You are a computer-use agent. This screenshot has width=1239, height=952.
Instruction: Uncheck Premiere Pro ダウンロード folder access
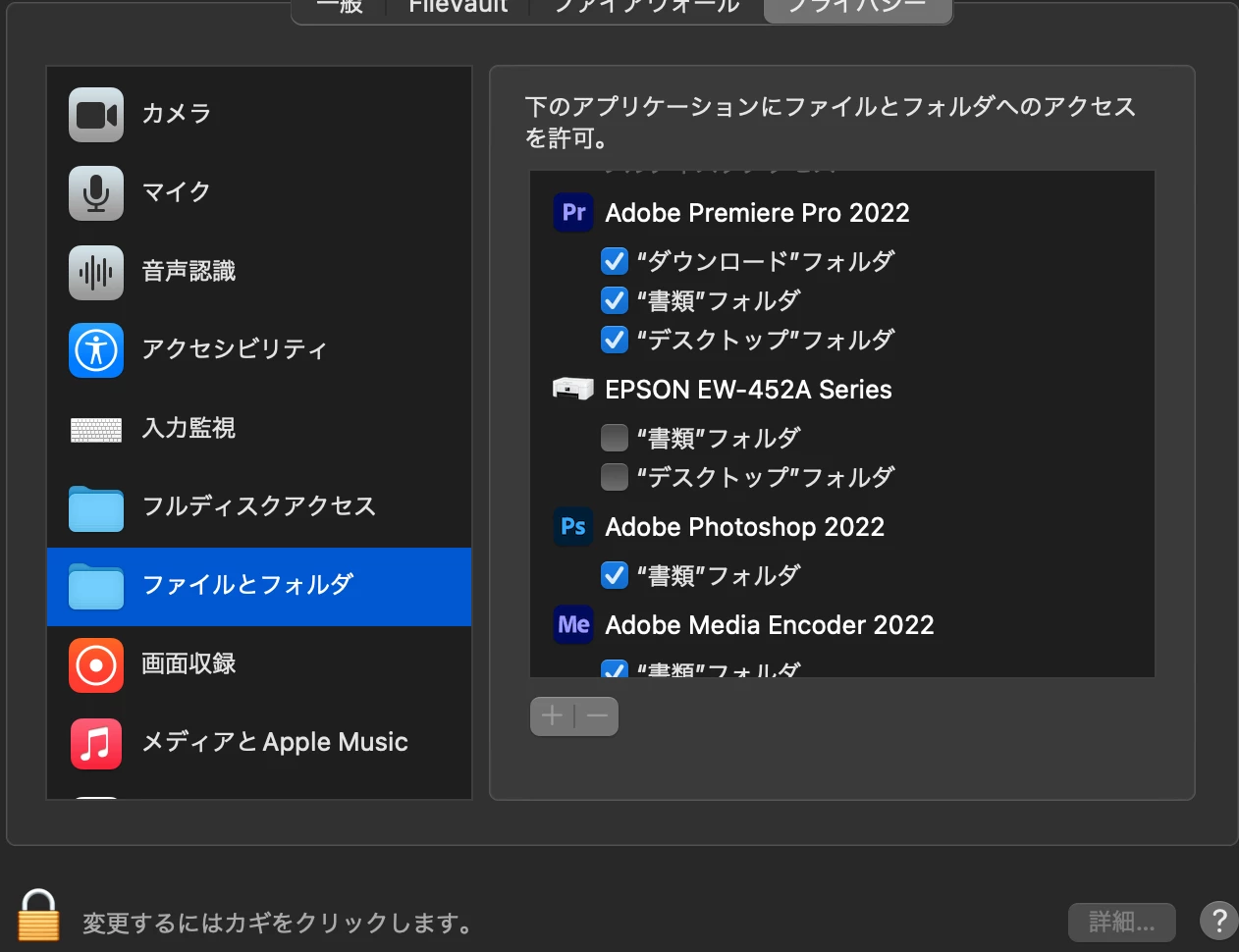point(615,261)
